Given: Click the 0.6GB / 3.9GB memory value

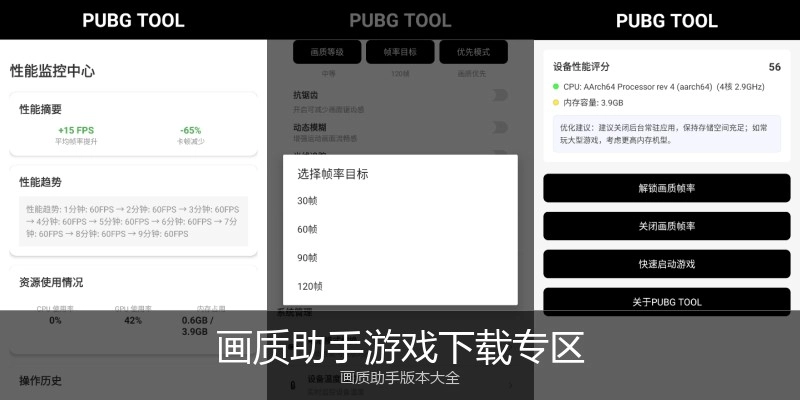Looking at the screenshot, I should [x=197, y=326].
